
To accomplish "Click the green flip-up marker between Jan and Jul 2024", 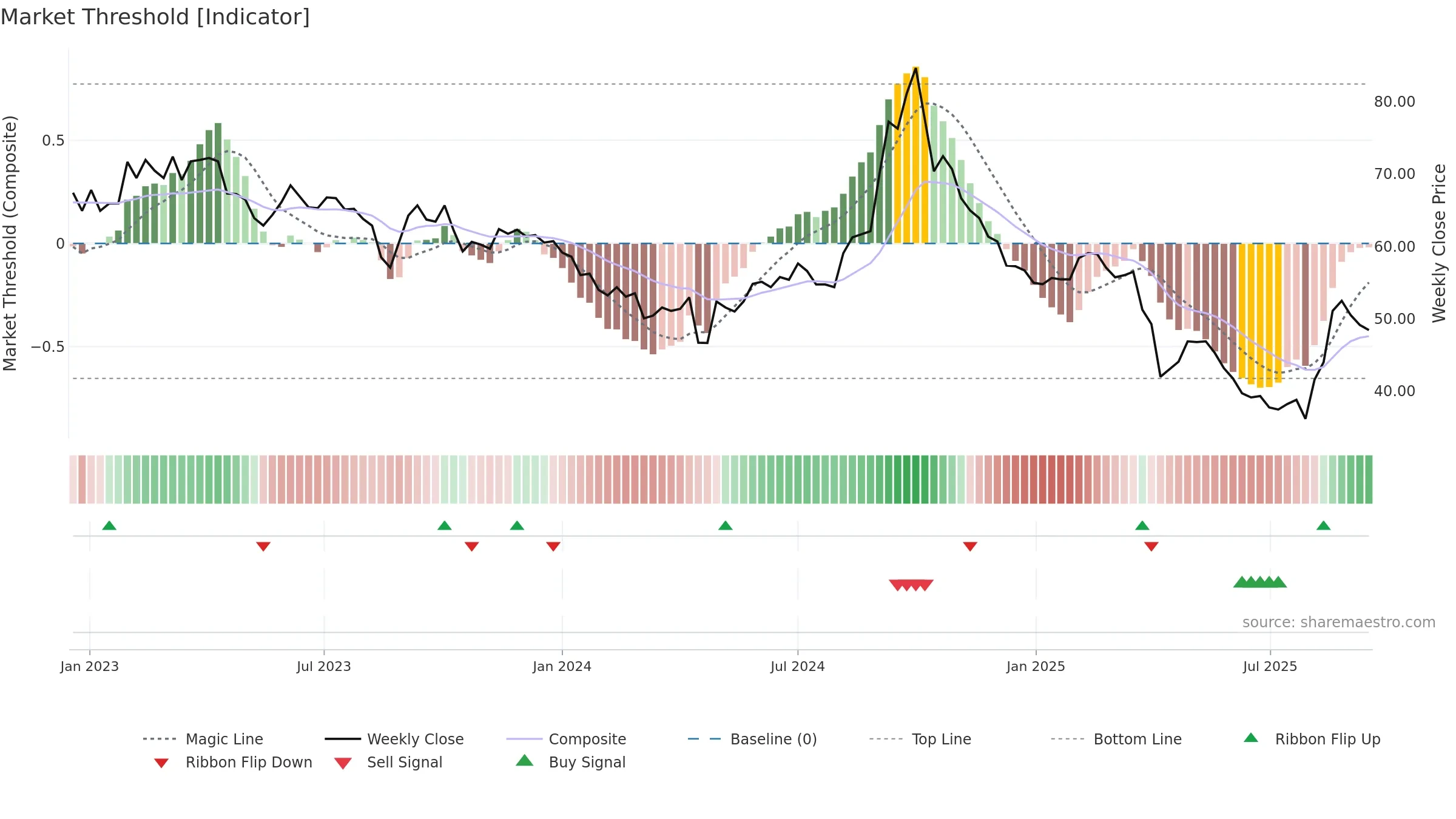I will coord(726,525).
